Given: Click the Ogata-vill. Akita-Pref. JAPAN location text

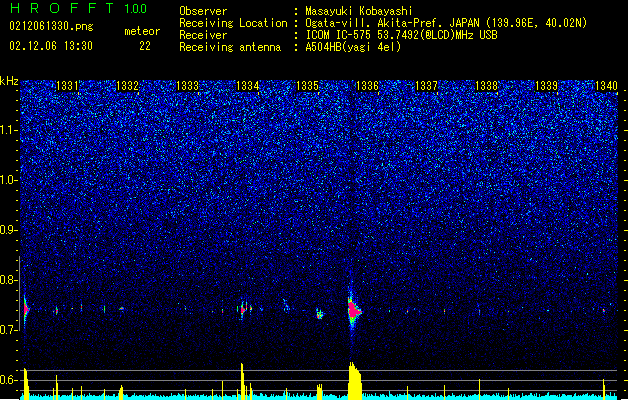Looking at the screenshot, I should coord(446,23).
